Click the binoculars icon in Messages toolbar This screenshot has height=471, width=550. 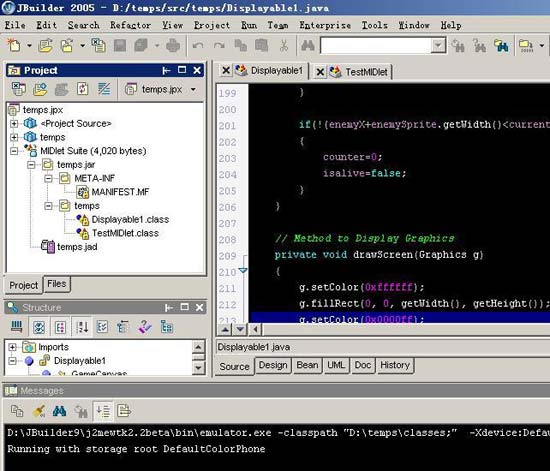point(59,411)
